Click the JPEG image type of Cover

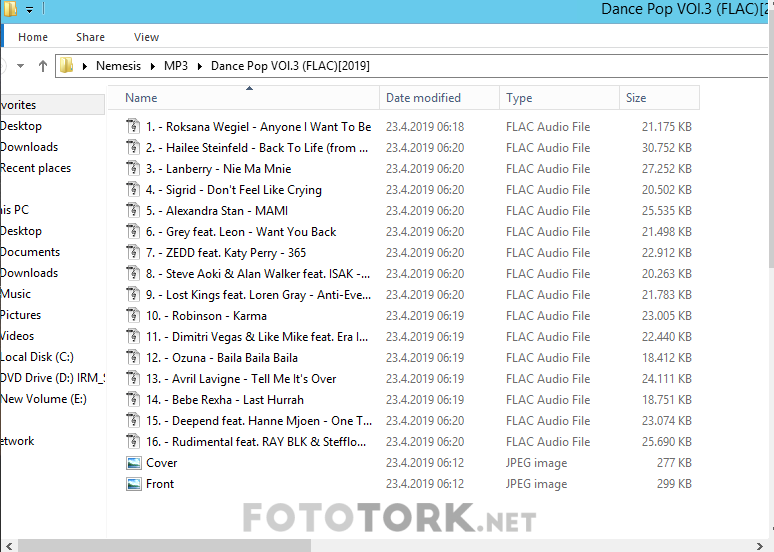(x=537, y=463)
